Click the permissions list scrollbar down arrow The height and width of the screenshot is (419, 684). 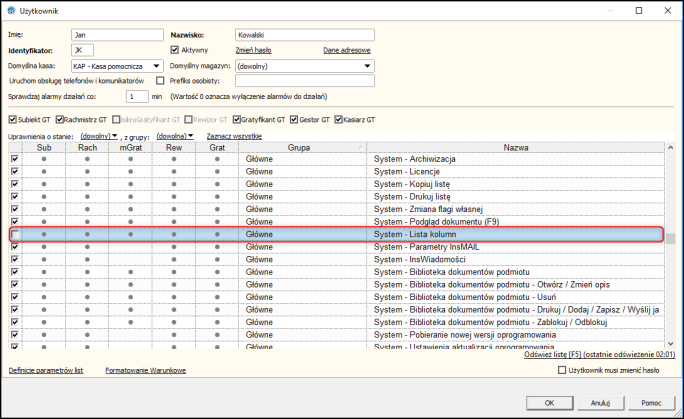[670, 344]
